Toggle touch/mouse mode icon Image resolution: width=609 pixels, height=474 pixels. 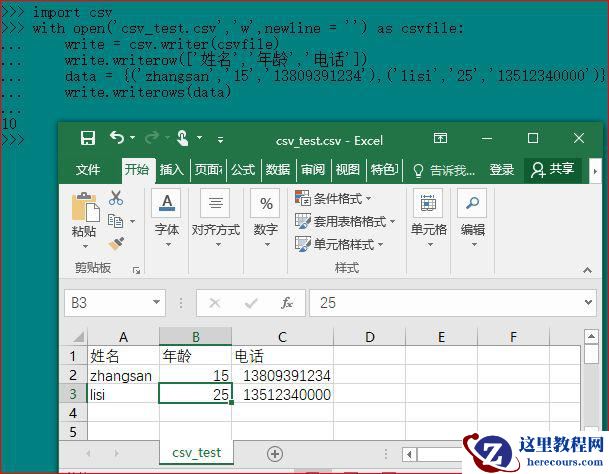[x=183, y=138]
